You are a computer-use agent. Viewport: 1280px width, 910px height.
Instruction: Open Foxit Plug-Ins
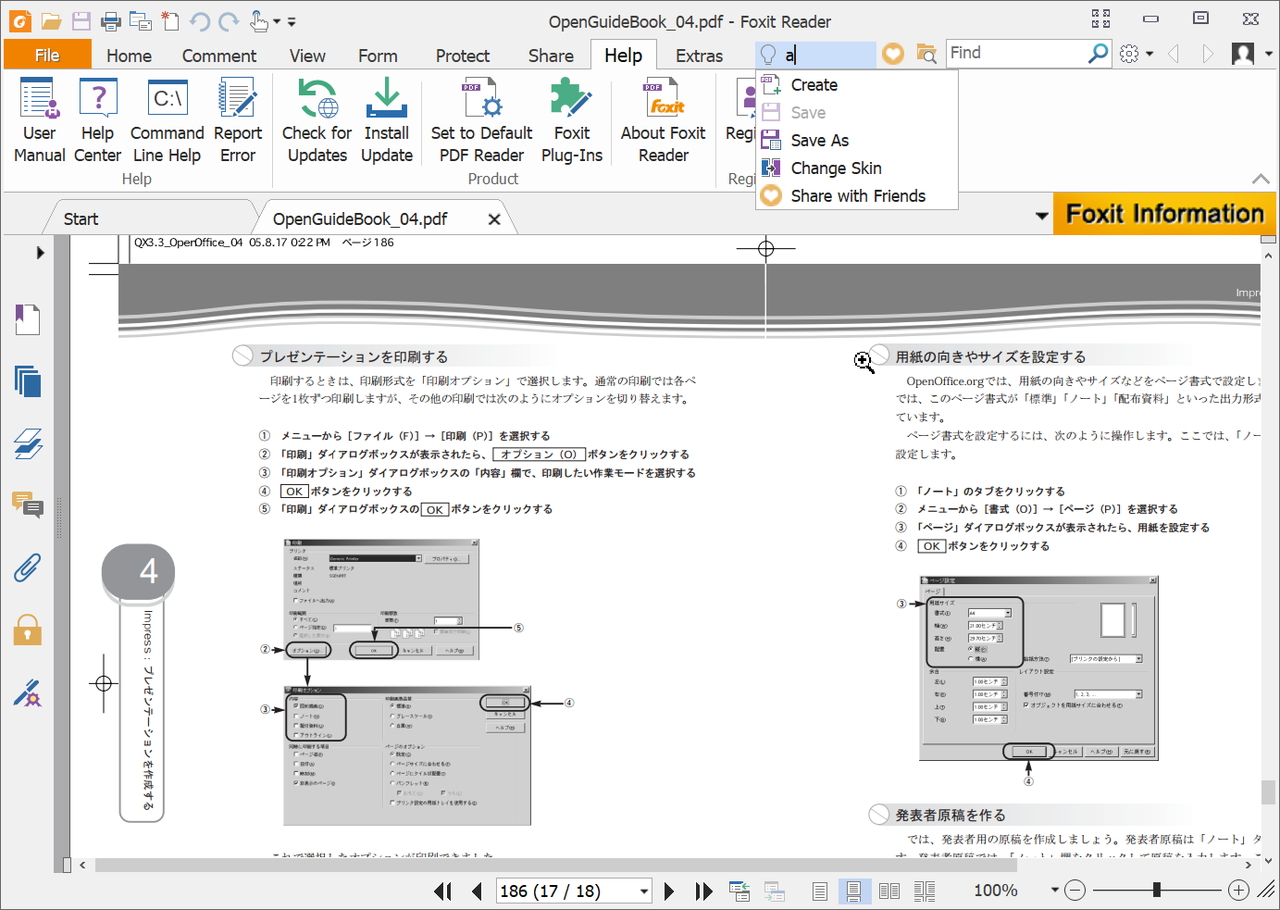tap(572, 120)
